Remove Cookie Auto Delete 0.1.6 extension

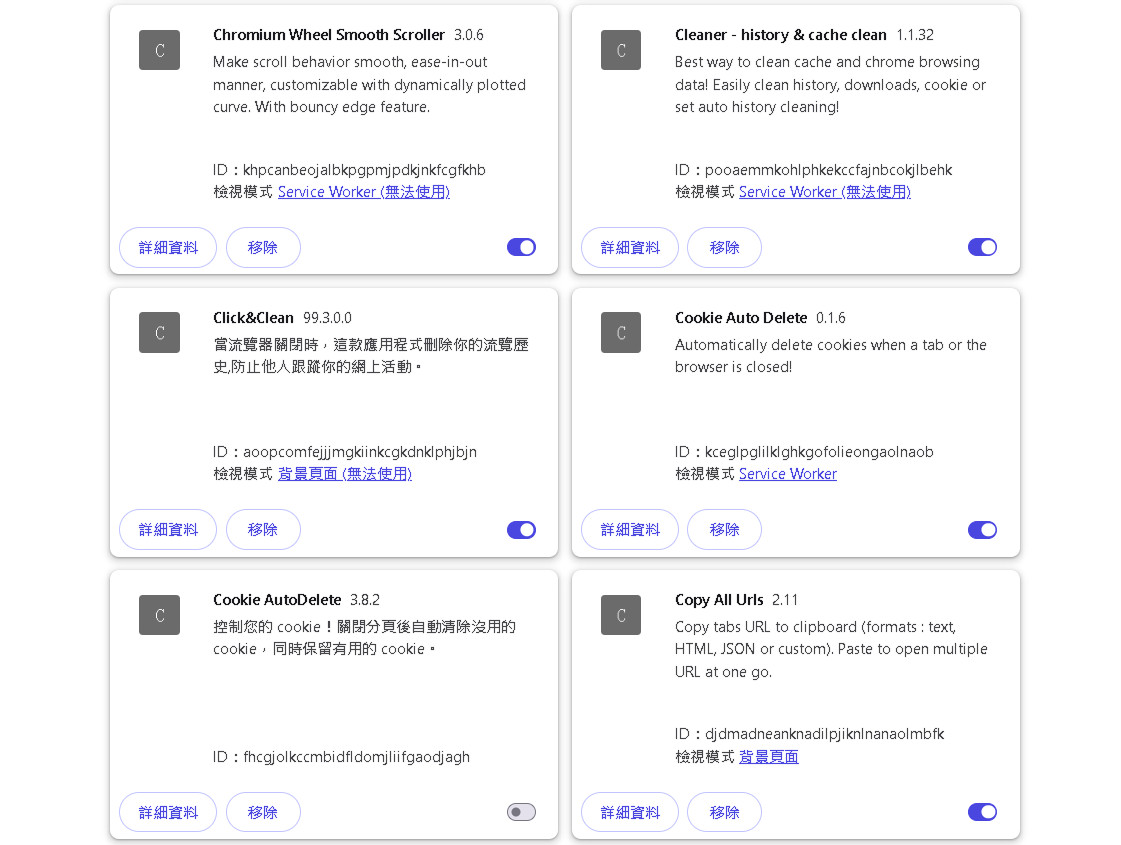point(724,530)
